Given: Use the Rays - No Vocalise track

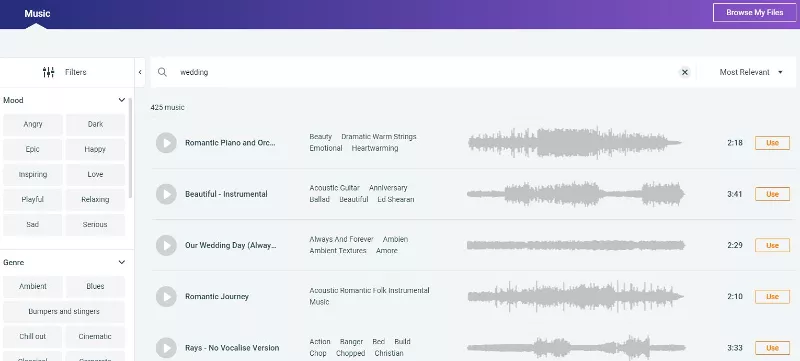Looking at the screenshot, I should click(x=772, y=348).
